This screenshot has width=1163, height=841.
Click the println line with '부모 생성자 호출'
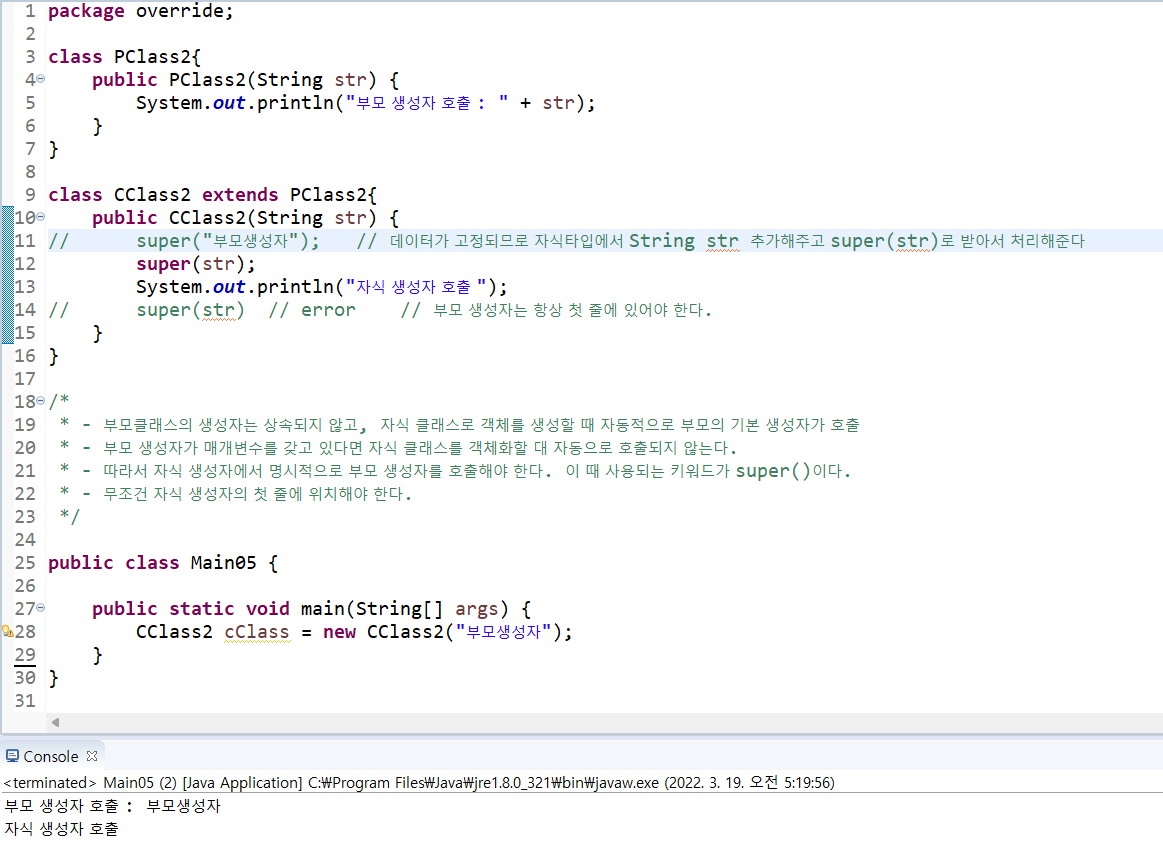point(366,103)
